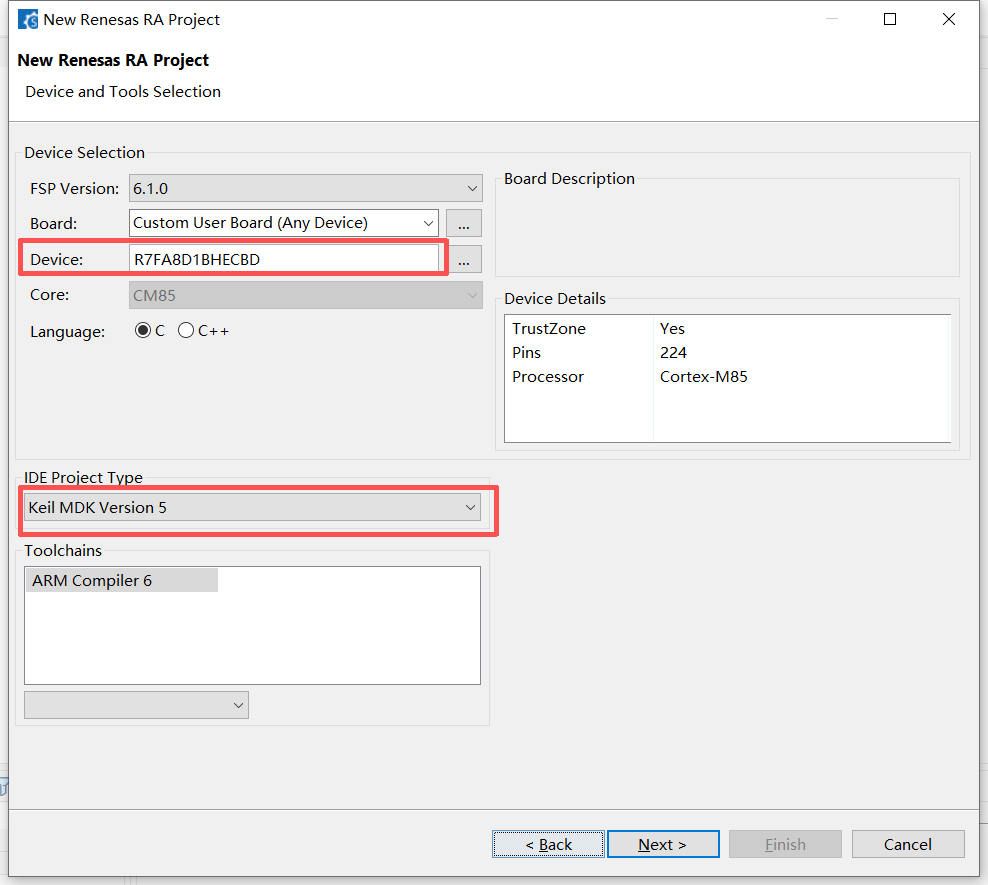
Task: Select the C language radio button
Action: click(143, 331)
